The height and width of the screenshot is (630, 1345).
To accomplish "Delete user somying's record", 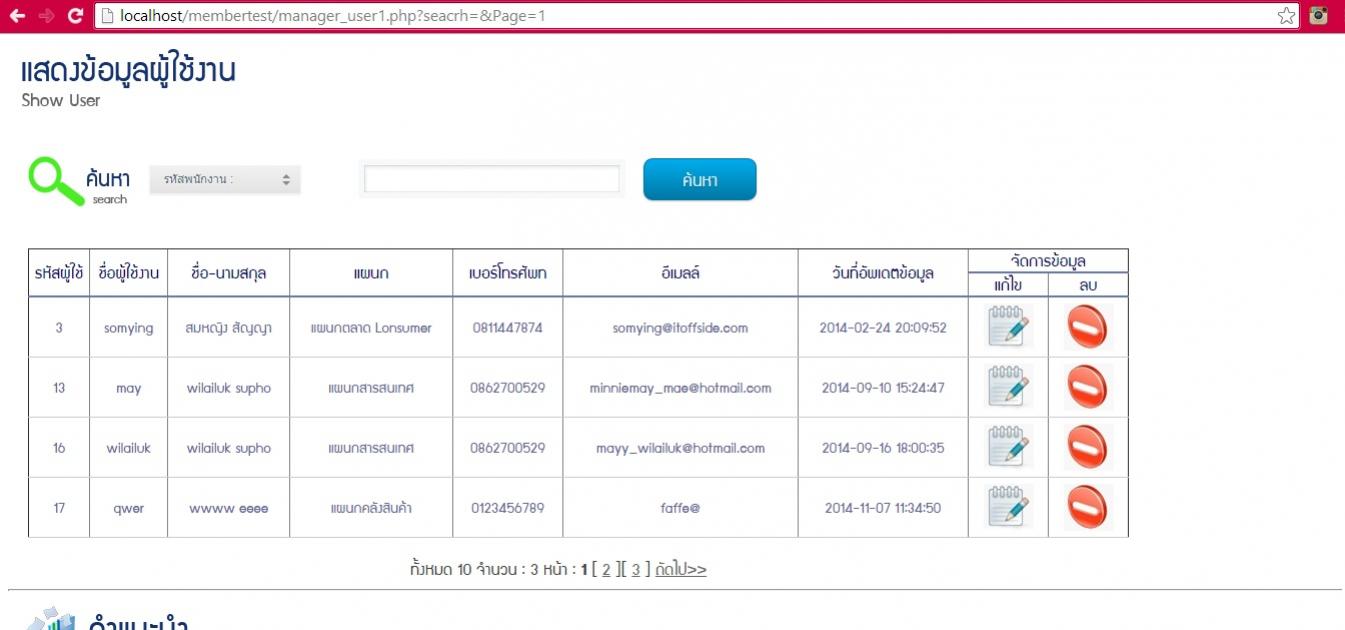I will tap(1088, 327).
